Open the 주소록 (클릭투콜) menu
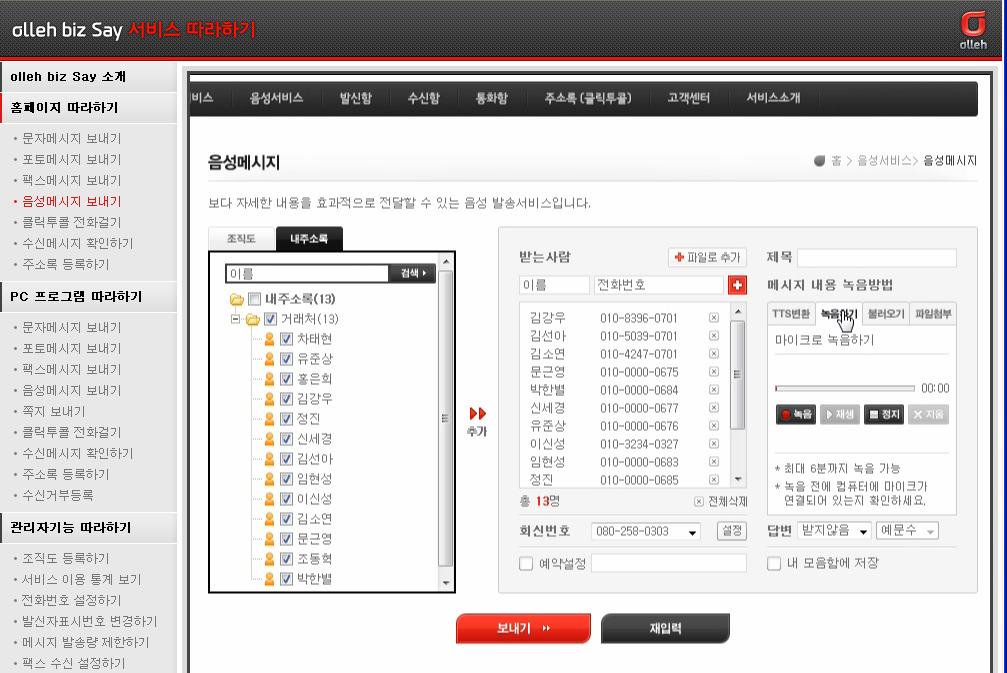Image resolution: width=1007 pixels, height=673 pixels. pyautogui.click(x=588, y=98)
